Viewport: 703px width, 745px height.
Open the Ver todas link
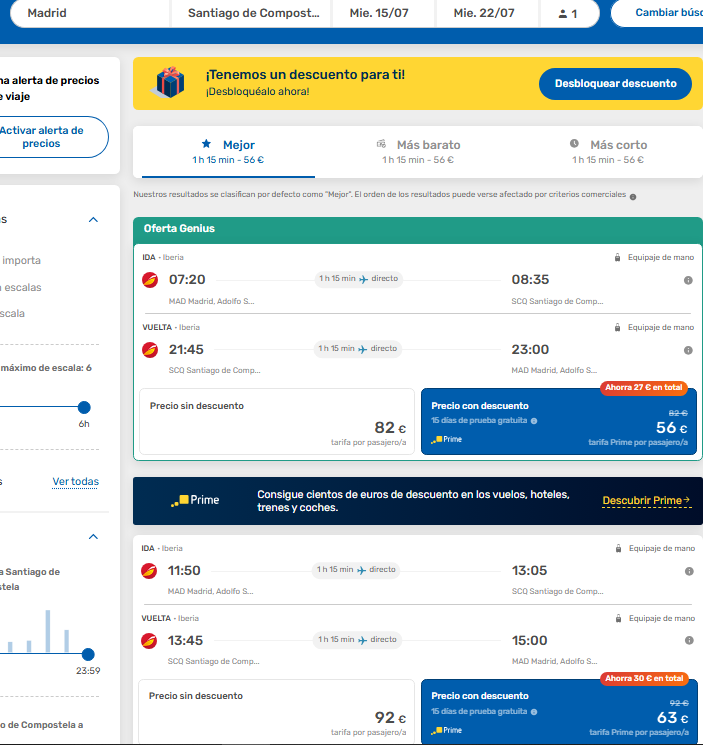(76, 482)
